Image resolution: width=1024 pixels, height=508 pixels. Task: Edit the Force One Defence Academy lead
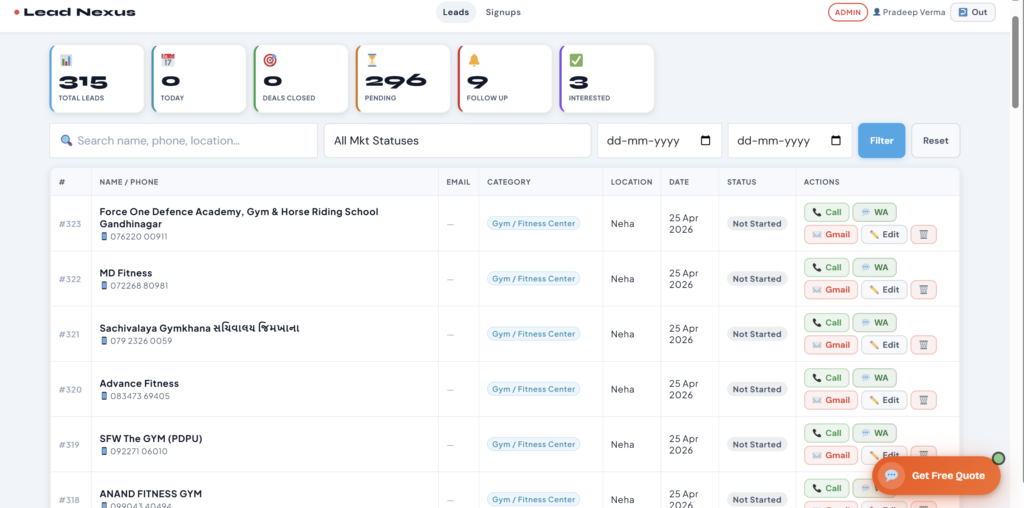point(884,234)
